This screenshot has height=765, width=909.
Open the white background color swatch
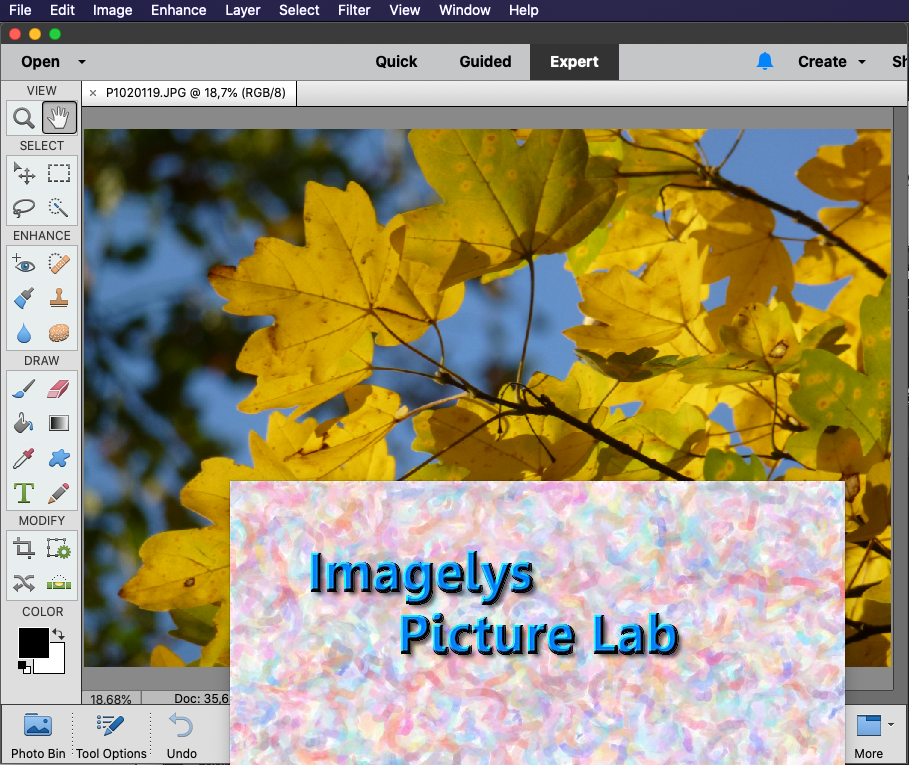[x=56, y=666]
